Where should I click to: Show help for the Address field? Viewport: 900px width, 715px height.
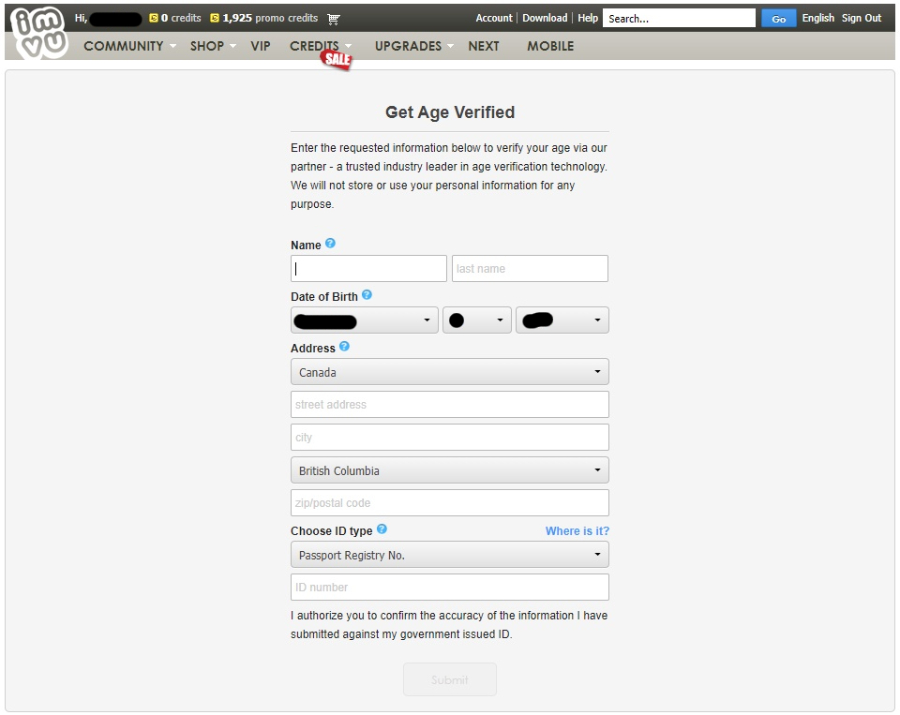click(344, 347)
